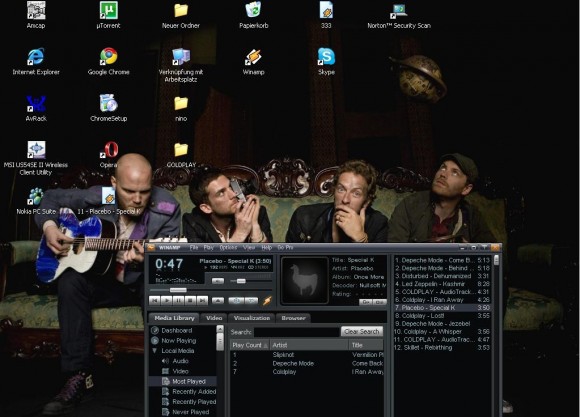Select playlist entry Skillet - Rebirthing
580x417 pixels.
442,348
